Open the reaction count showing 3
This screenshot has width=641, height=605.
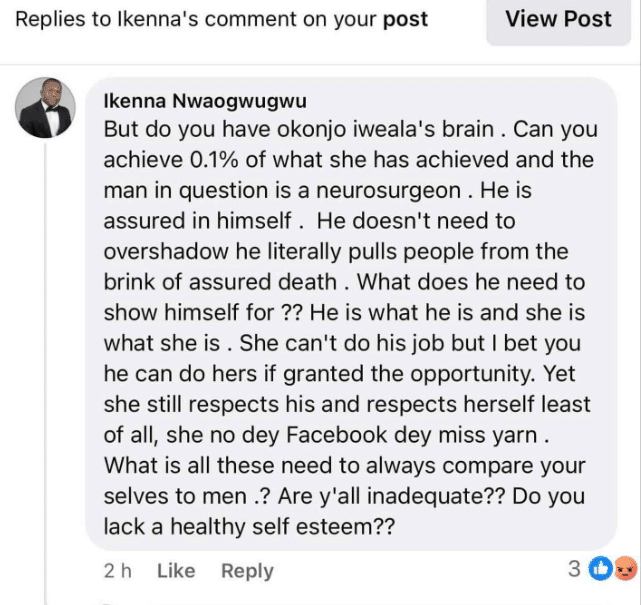pyautogui.click(x=574, y=570)
